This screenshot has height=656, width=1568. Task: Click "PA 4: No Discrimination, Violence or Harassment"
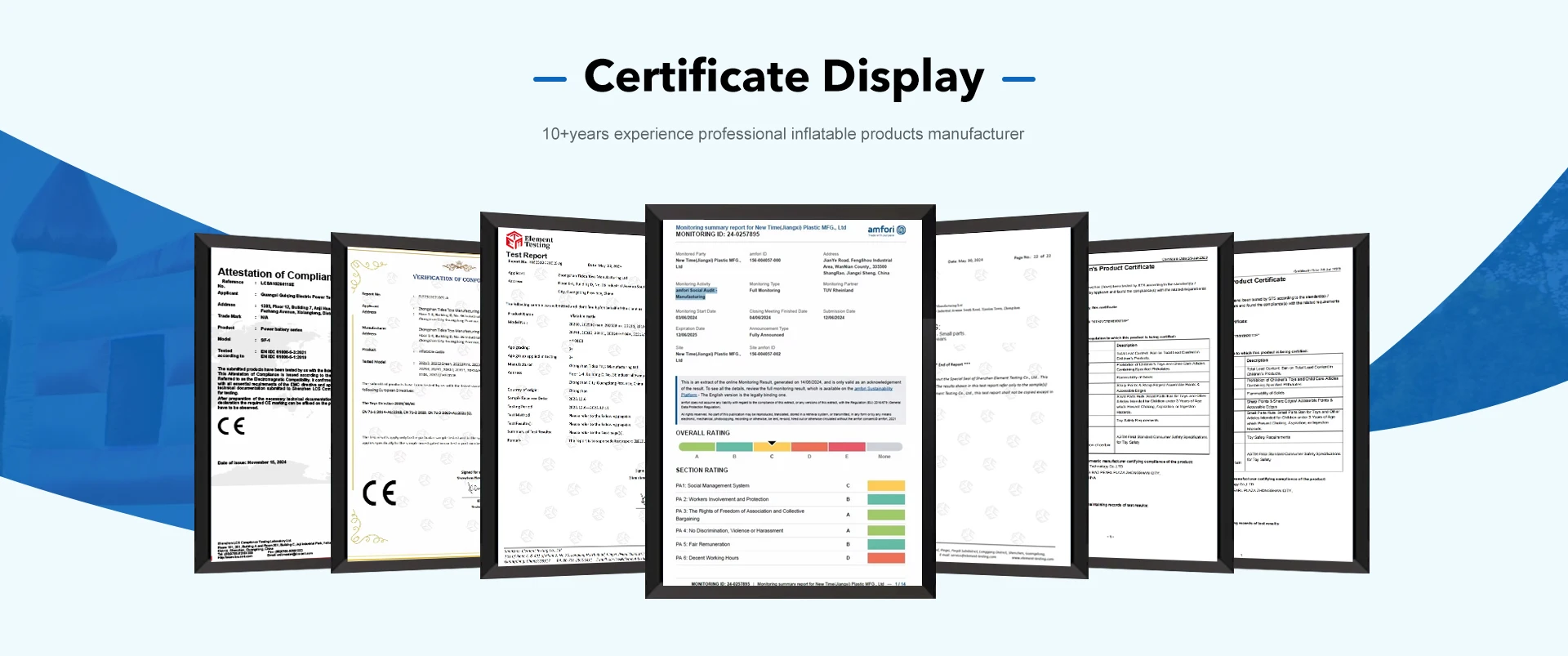click(729, 531)
